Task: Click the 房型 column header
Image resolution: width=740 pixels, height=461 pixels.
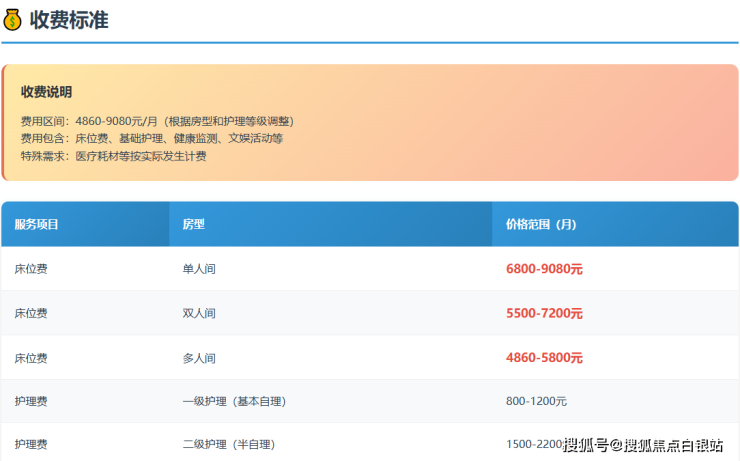Action: point(193,225)
